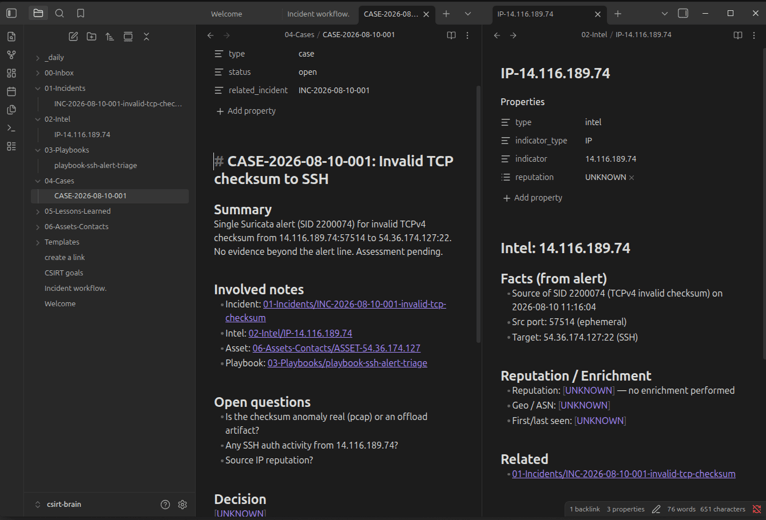
Task: Open command palette ribbon icon
Action: point(11,128)
